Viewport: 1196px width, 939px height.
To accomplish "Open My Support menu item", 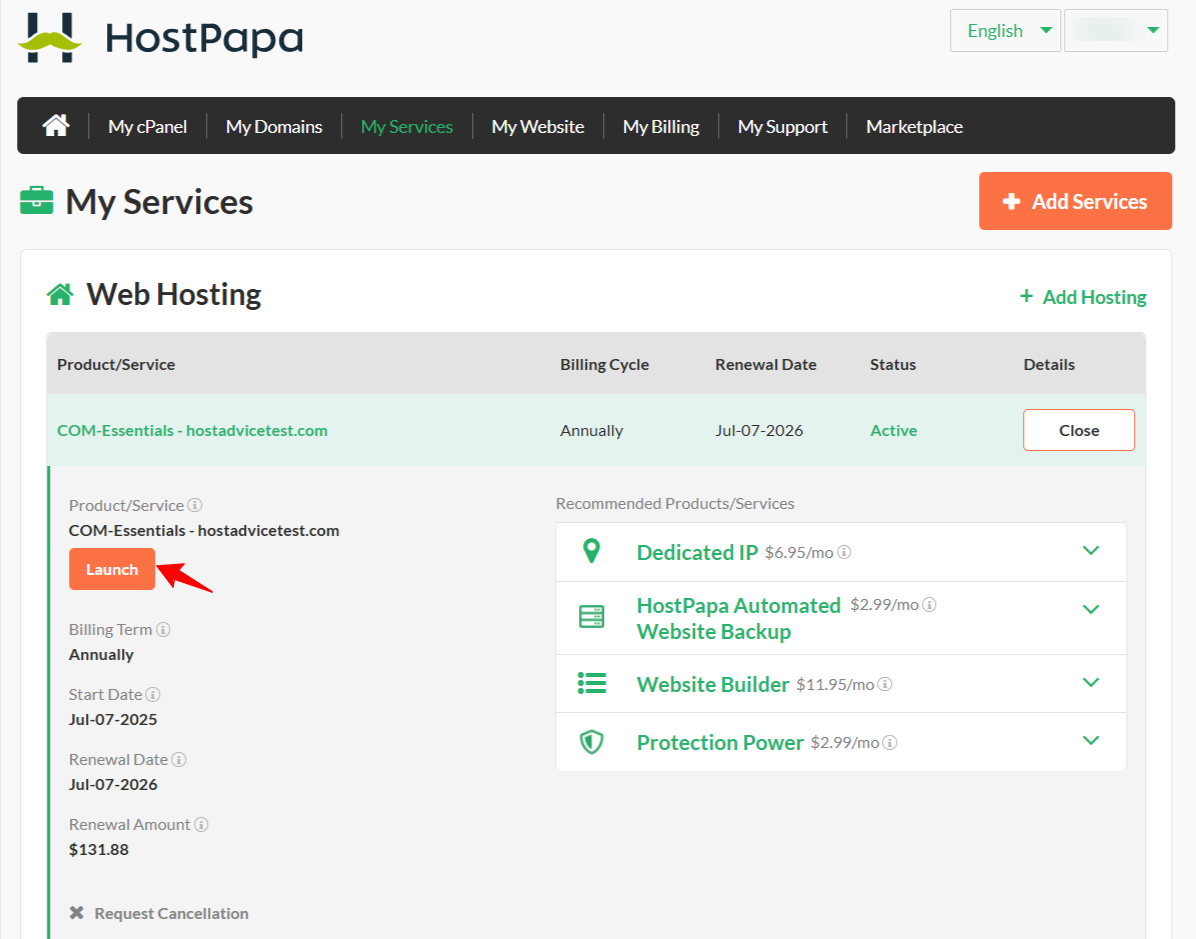I will click(x=783, y=127).
